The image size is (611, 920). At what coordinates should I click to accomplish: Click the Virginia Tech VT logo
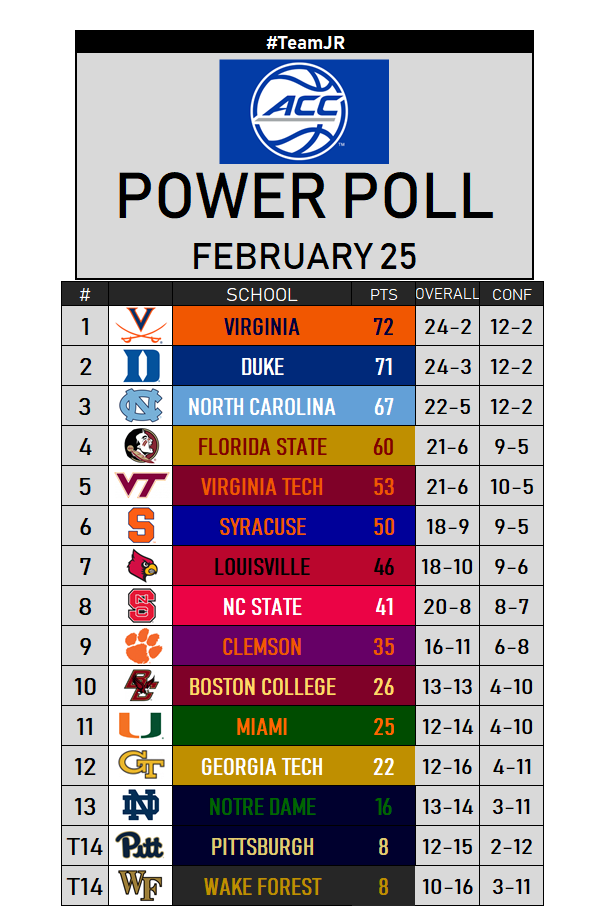pos(140,486)
